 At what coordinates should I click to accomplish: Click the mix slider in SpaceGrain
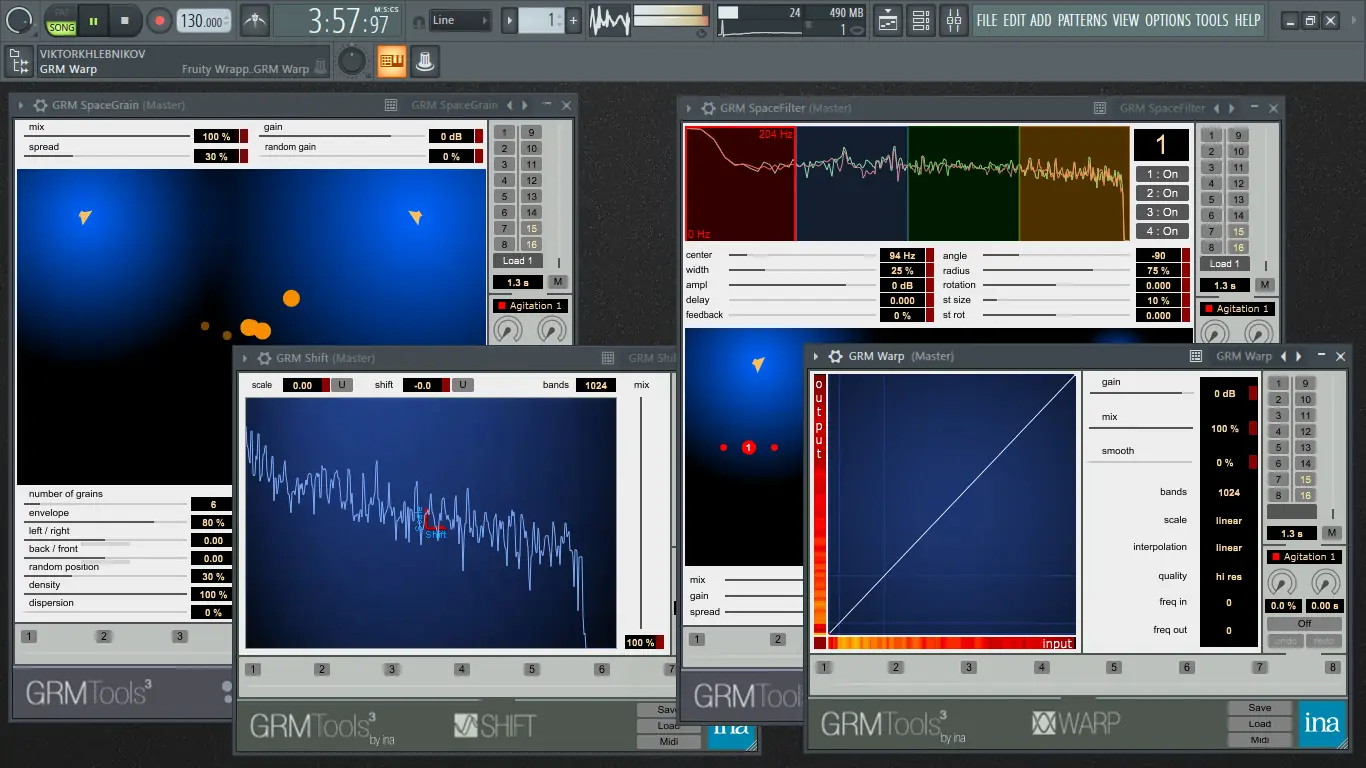108,136
